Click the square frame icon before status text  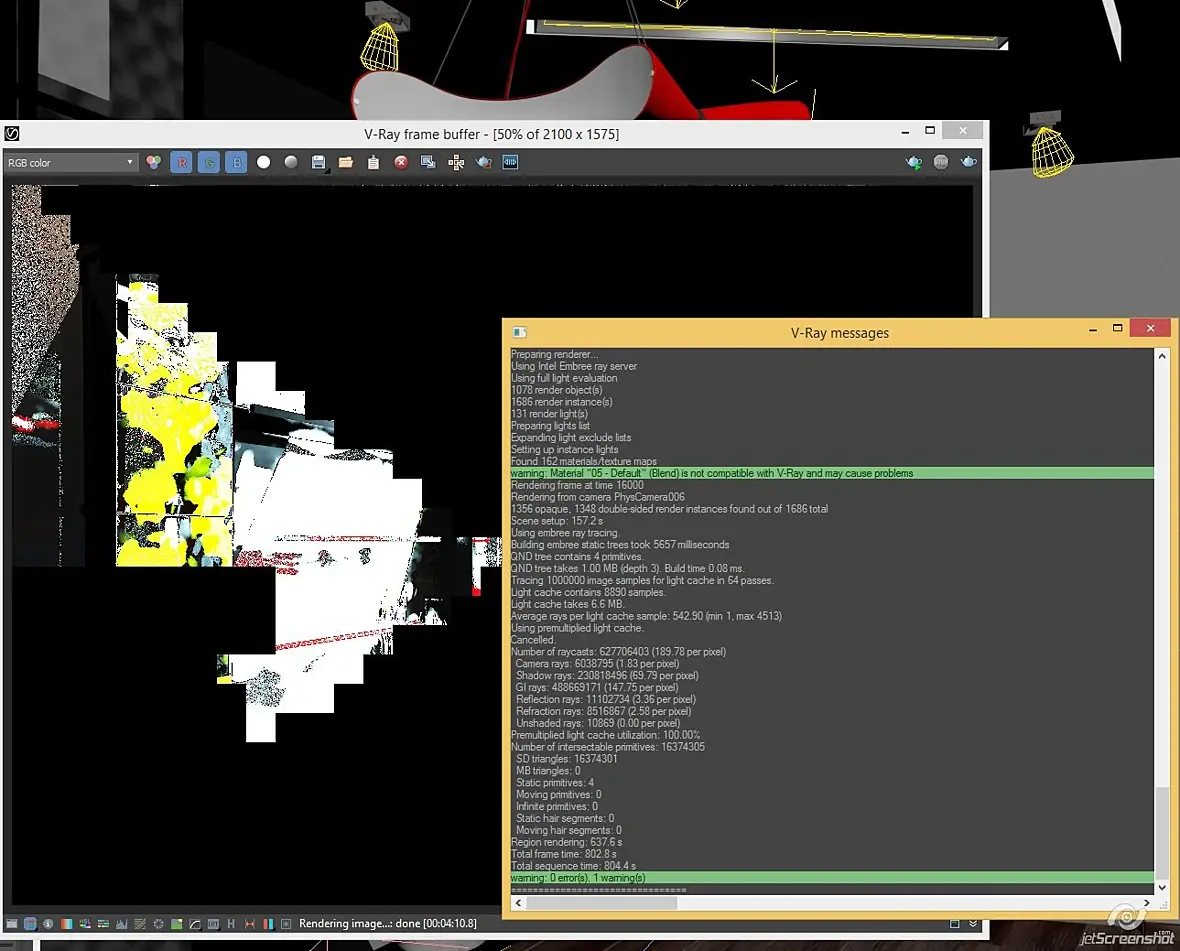tap(286, 923)
